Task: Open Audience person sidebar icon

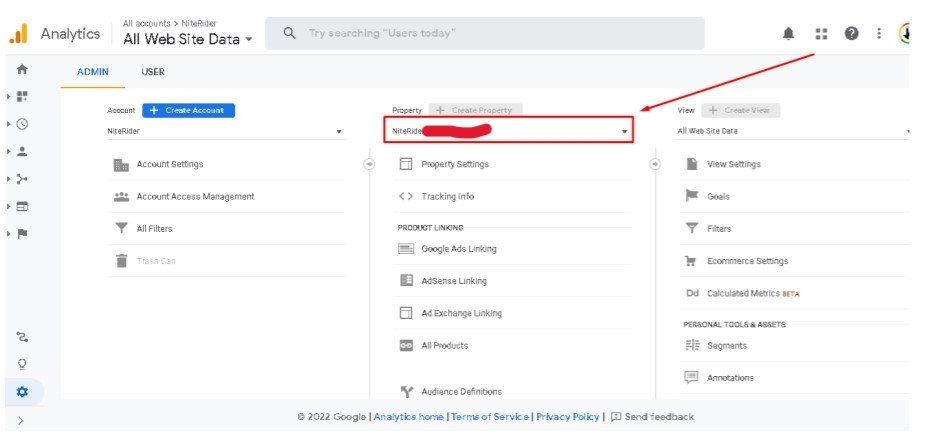Action: [22, 151]
